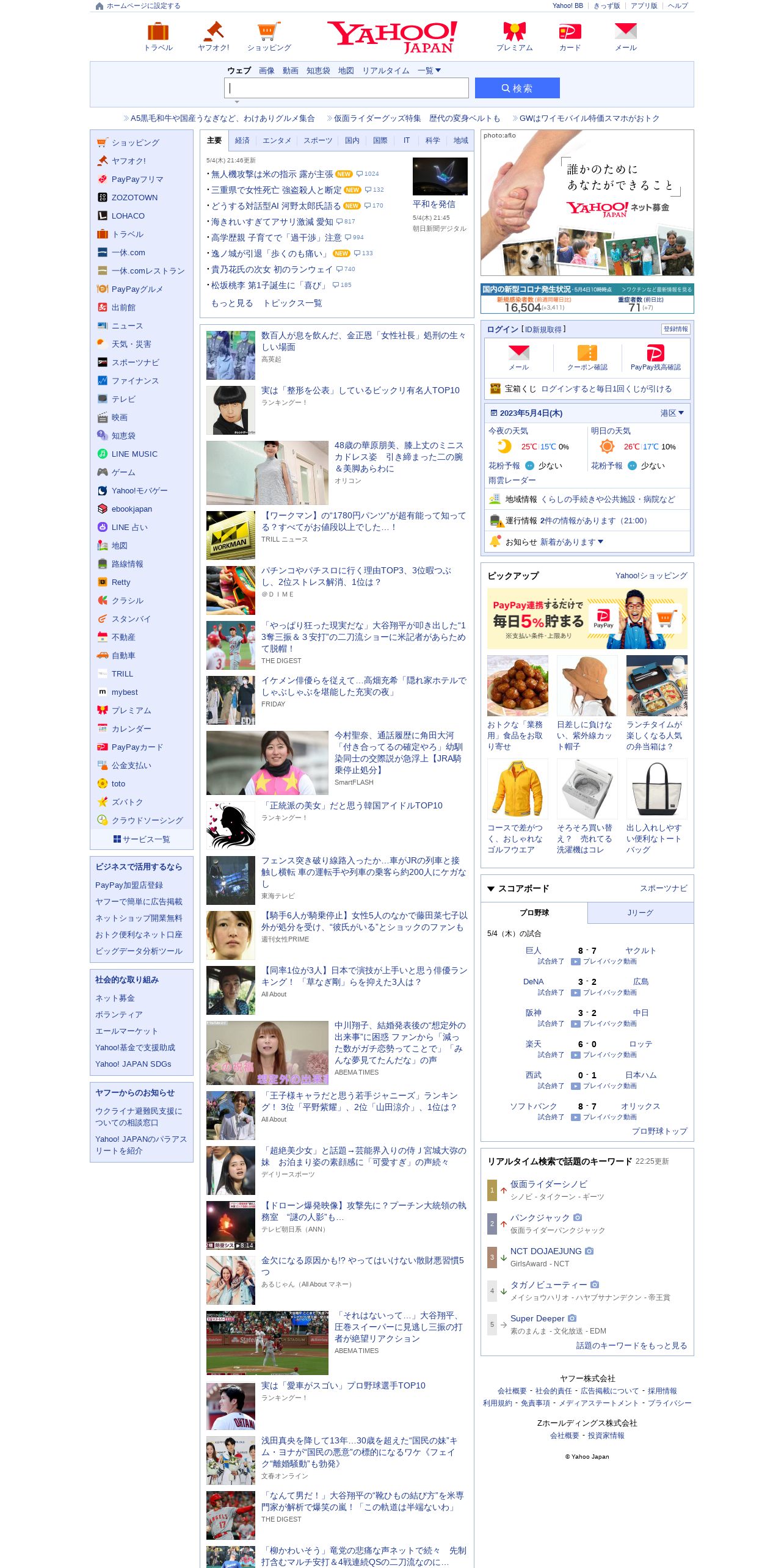The height and width of the screenshot is (1568, 784).
Task: Open LOHACO in the sidebar
Action: click(128, 216)
